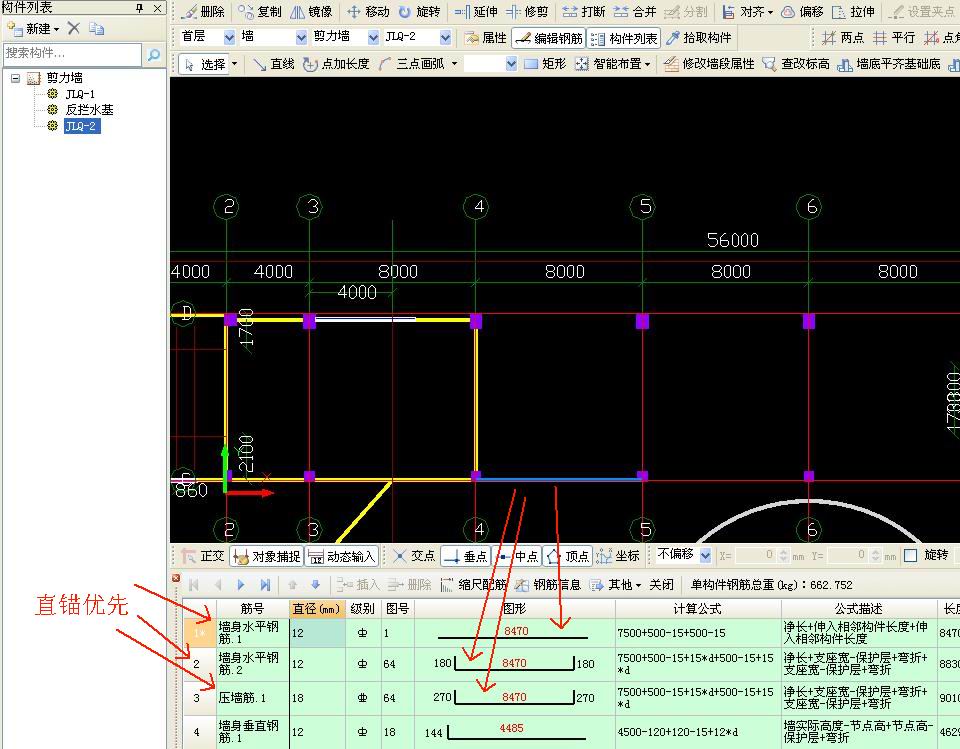Open Smart Layout (智能布置) menu
This screenshot has height=749, width=960.
[x=613, y=64]
